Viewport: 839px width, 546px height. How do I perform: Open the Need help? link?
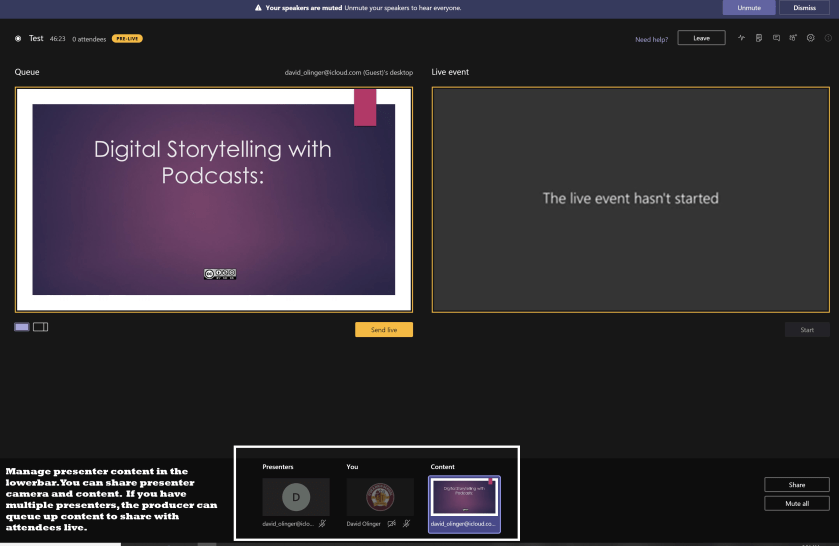click(x=651, y=39)
